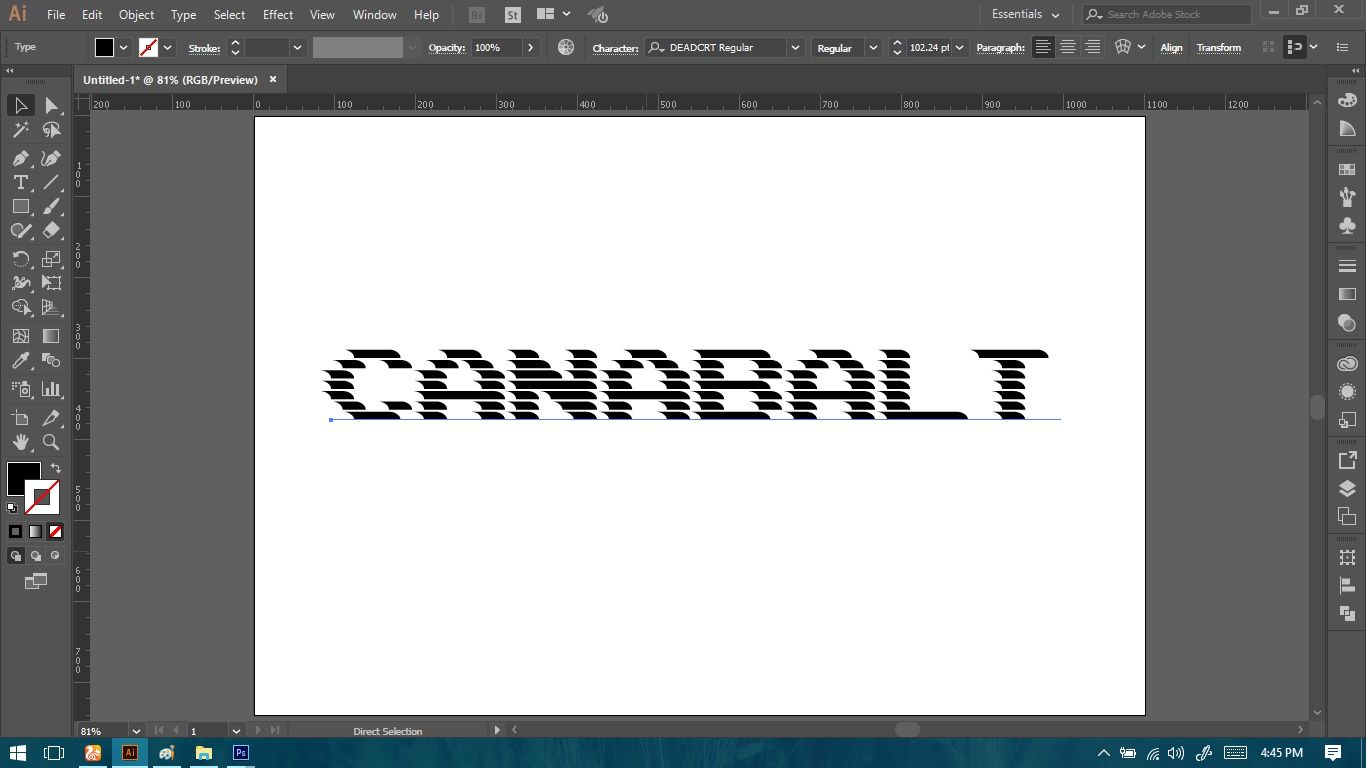Select the Selection tool arrow
The width and height of the screenshot is (1366, 768).
pyautogui.click(x=20, y=105)
